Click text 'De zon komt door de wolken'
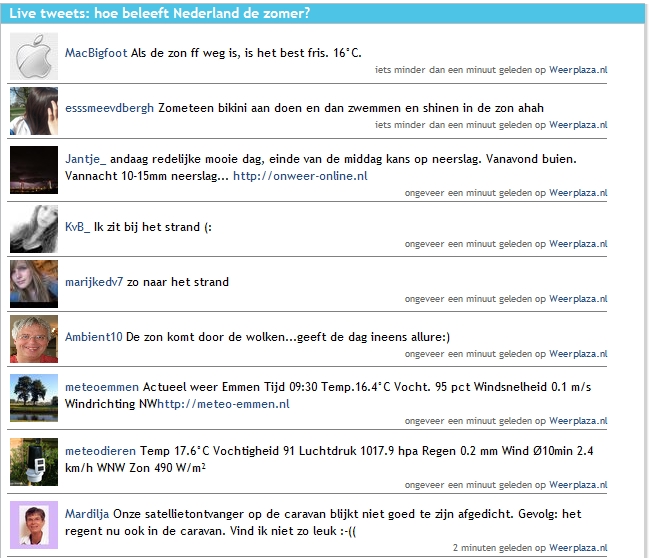 [205, 337]
